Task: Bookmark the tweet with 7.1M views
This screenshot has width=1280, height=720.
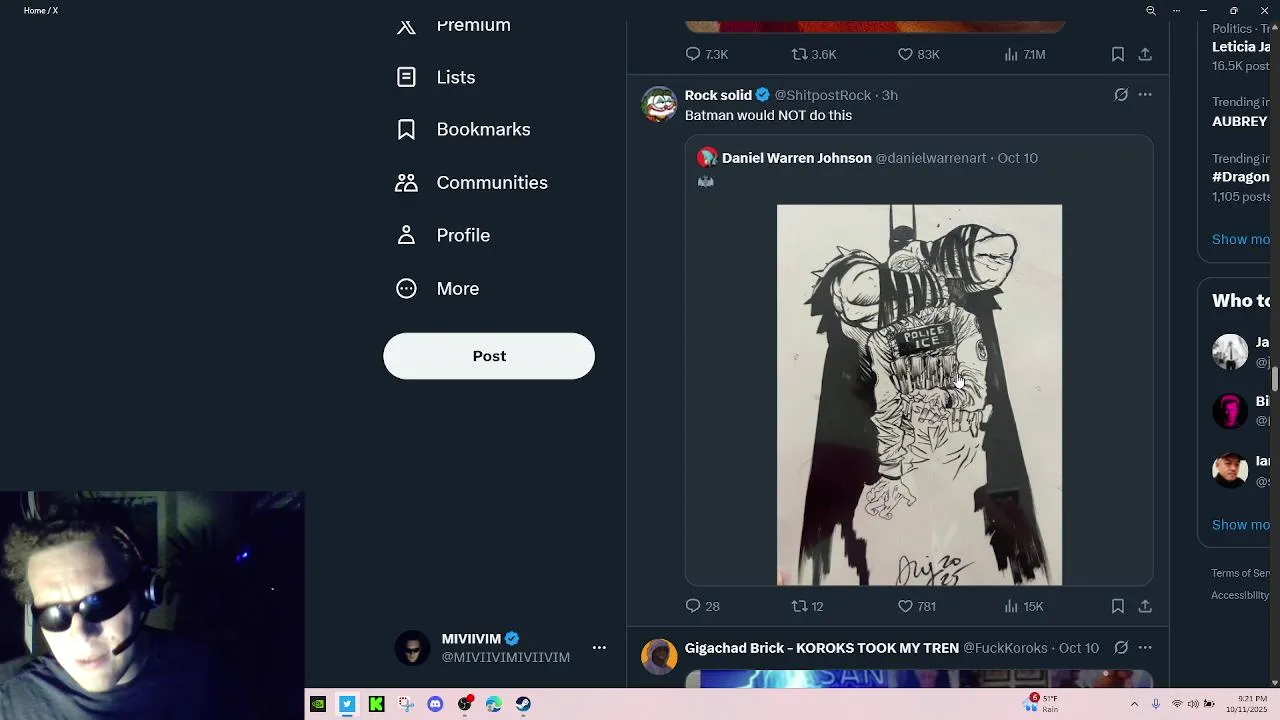Action: (x=1118, y=54)
